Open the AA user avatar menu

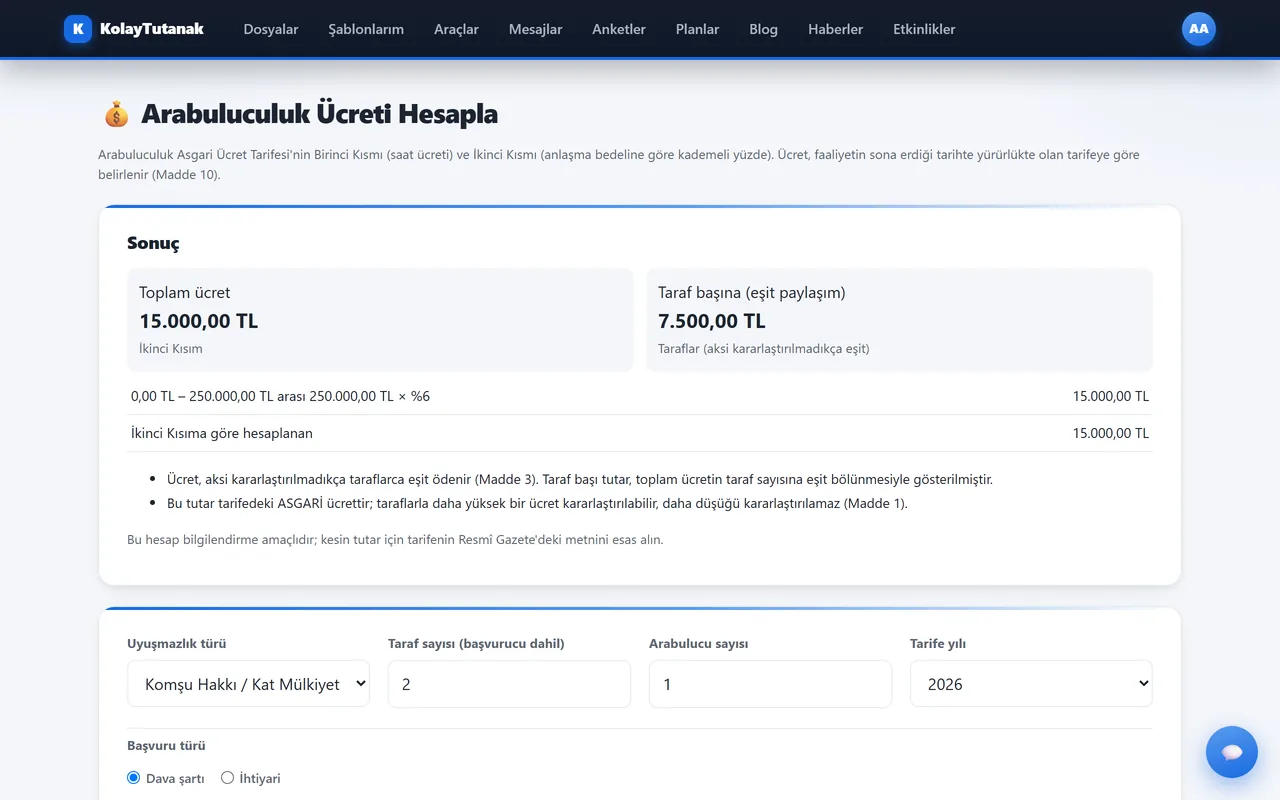pos(1199,29)
